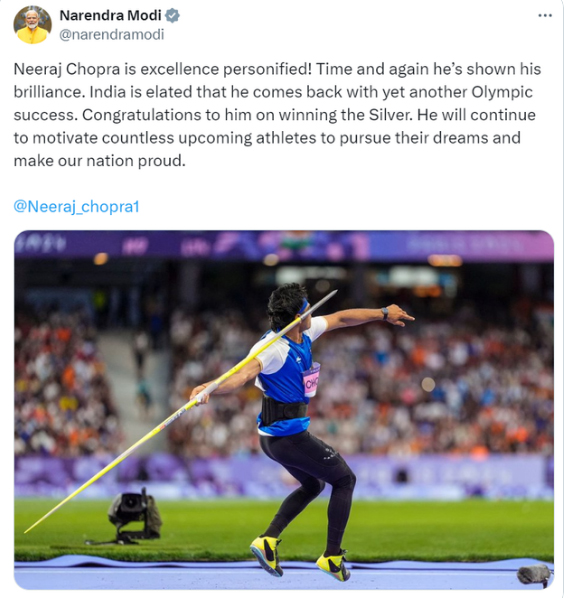This screenshot has width=572, height=598.
Task: Click the grey microphone windscreen on track
Action: [535, 575]
